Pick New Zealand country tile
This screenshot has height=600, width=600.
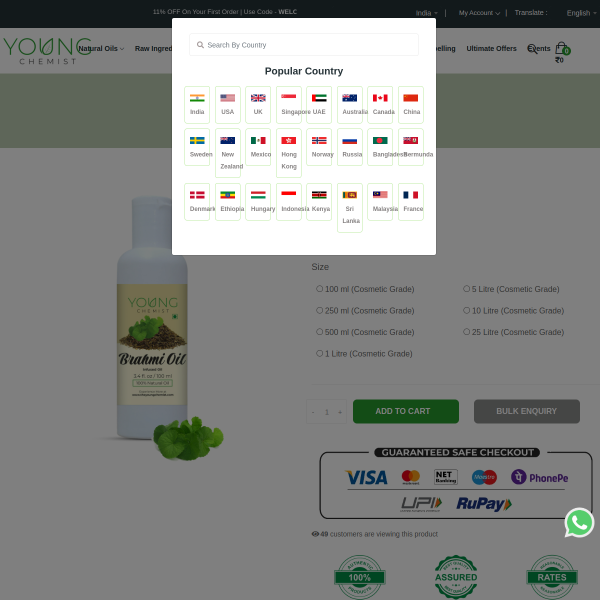point(228,153)
